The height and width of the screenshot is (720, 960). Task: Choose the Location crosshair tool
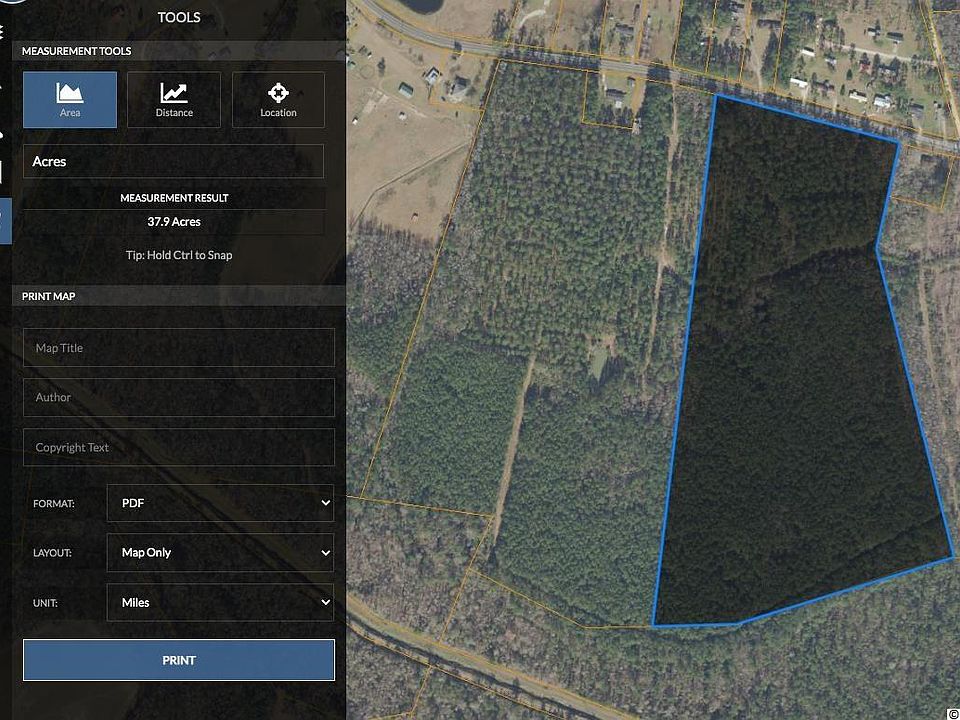tap(278, 100)
